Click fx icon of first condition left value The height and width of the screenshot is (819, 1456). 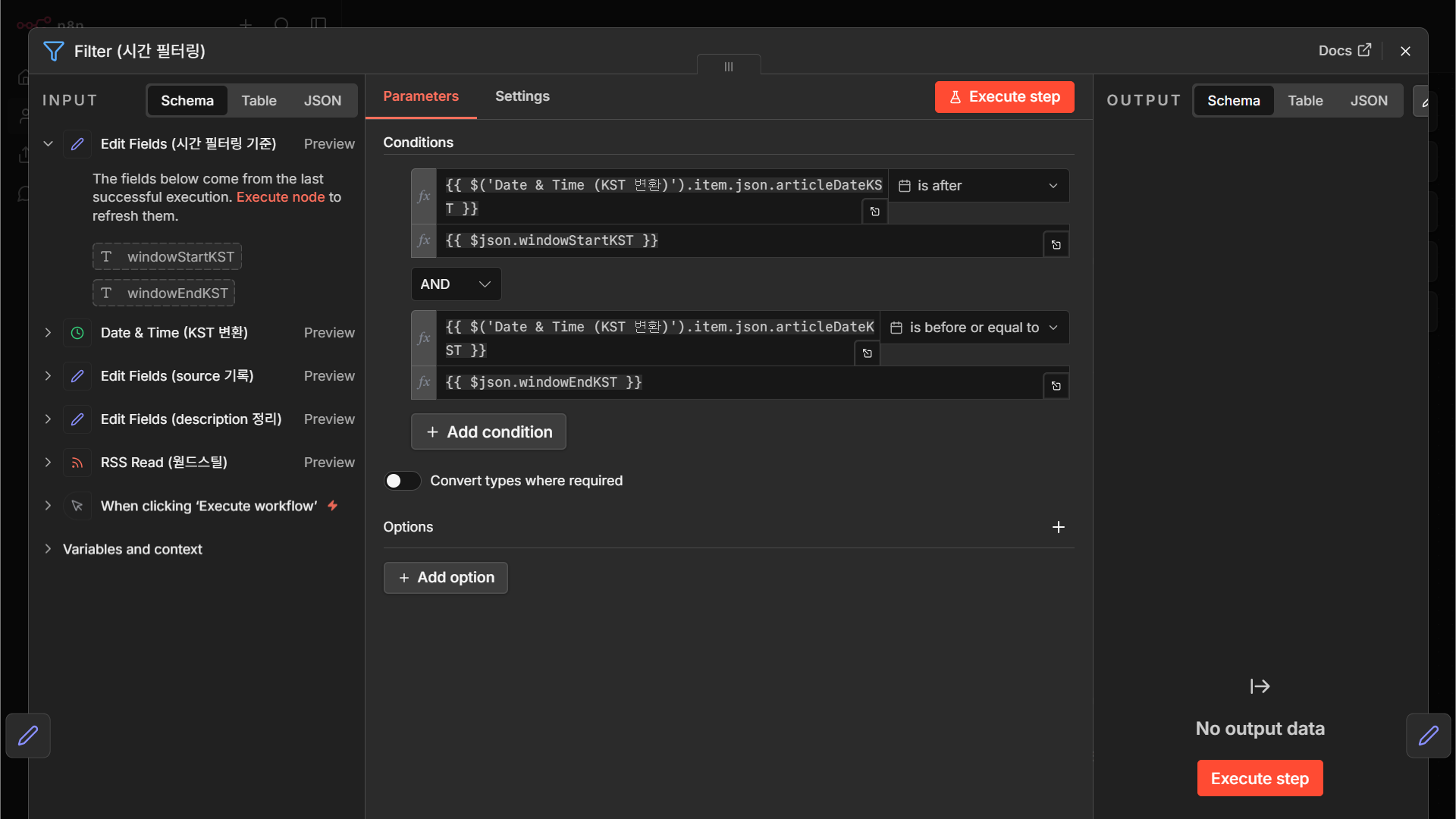424,196
